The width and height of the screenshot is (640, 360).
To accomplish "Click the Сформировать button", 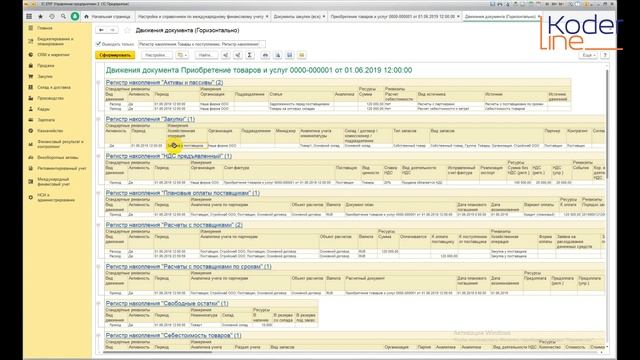I will [x=115, y=55].
